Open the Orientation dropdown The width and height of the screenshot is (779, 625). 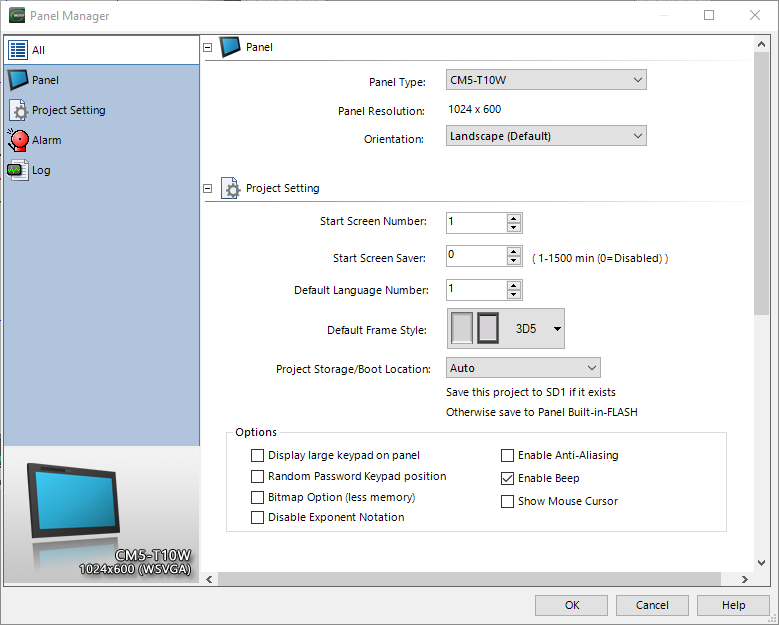coord(546,136)
